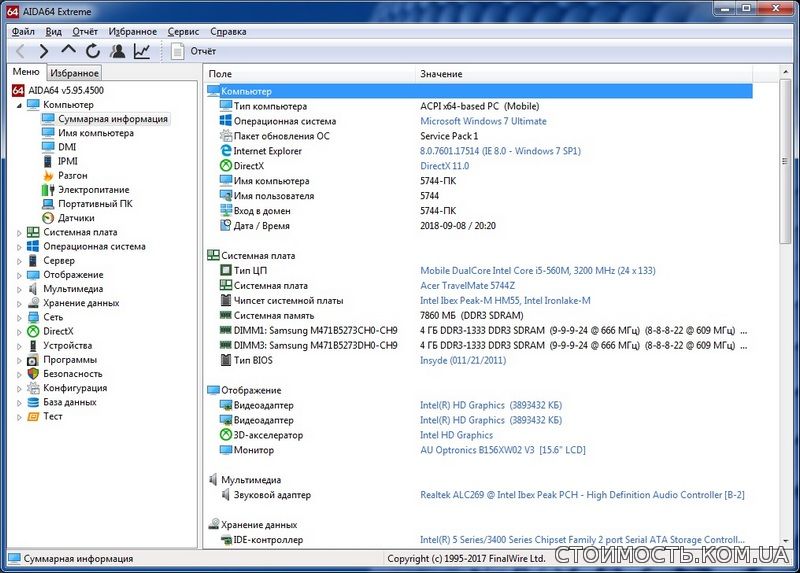Select the Портативный ПК laptop icon
This screenshot has height=573, width=800.
(x=48, y=204)
